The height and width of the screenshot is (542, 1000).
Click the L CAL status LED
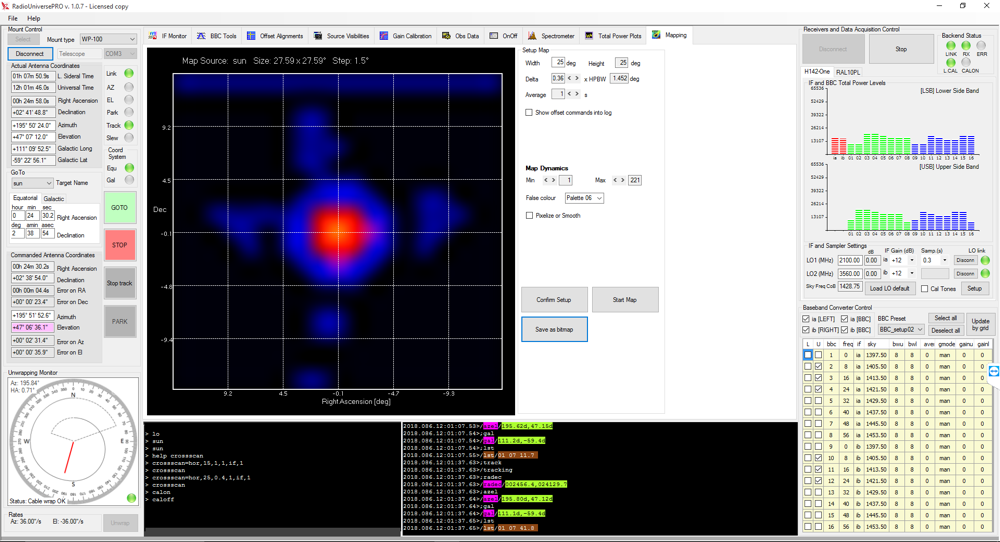pos(951,62)
